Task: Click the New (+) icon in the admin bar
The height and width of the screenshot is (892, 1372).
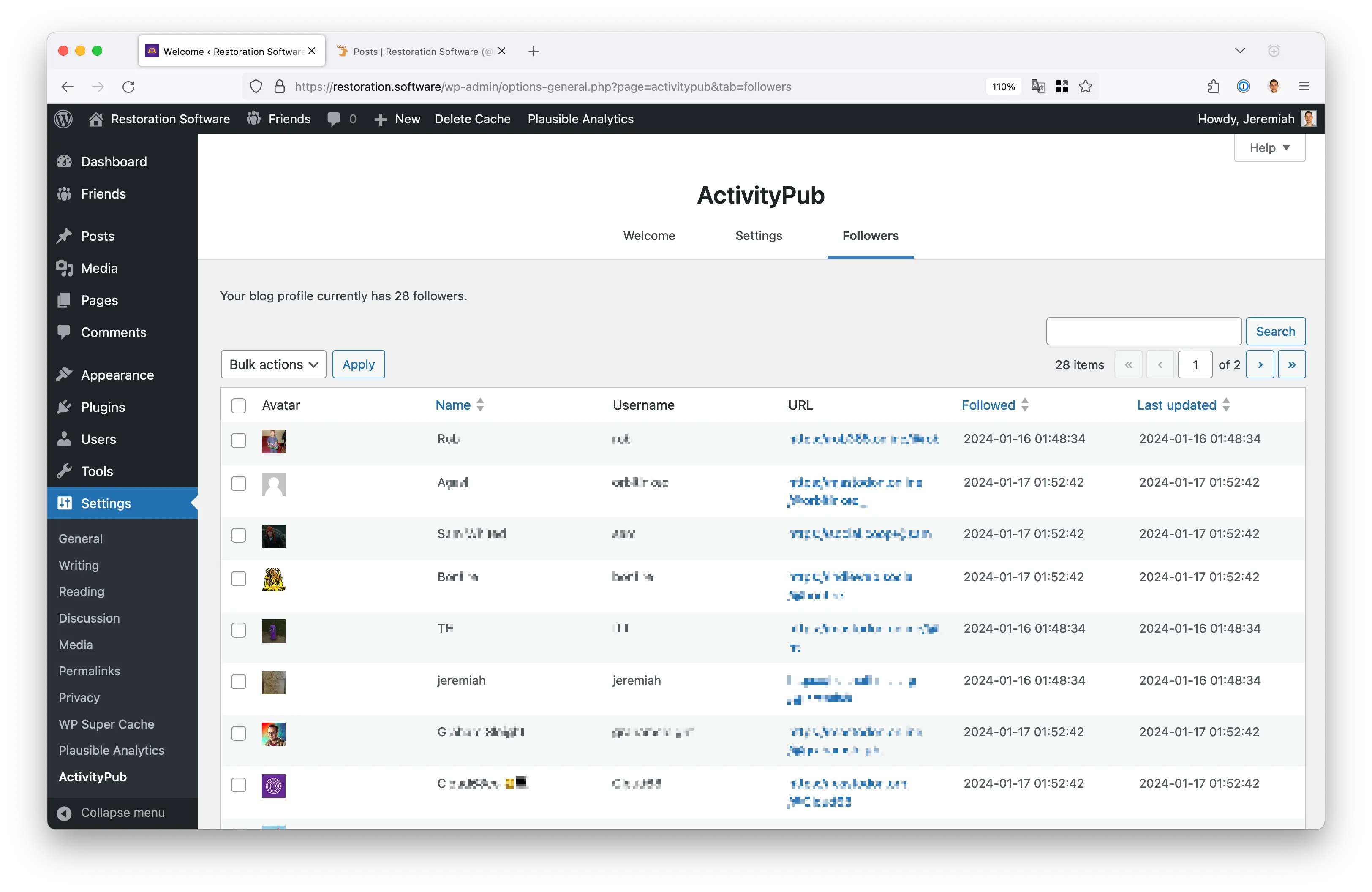Action: (x=381, y=119)
